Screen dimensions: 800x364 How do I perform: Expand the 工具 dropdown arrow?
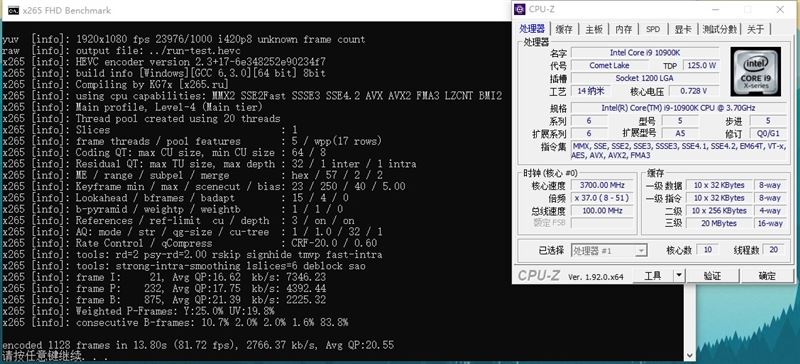tap(679, 276)
